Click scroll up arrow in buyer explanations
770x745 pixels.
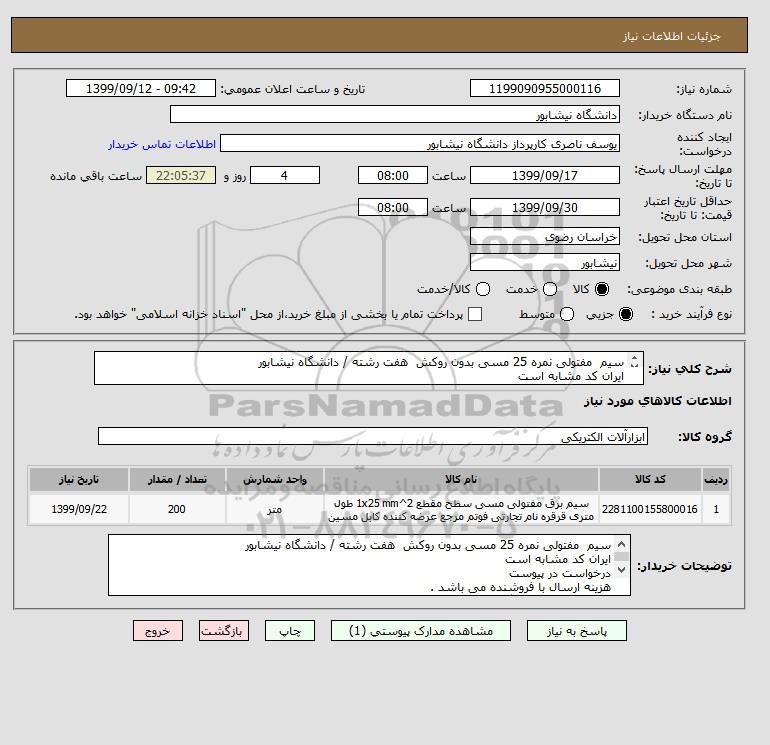[621, 545]
